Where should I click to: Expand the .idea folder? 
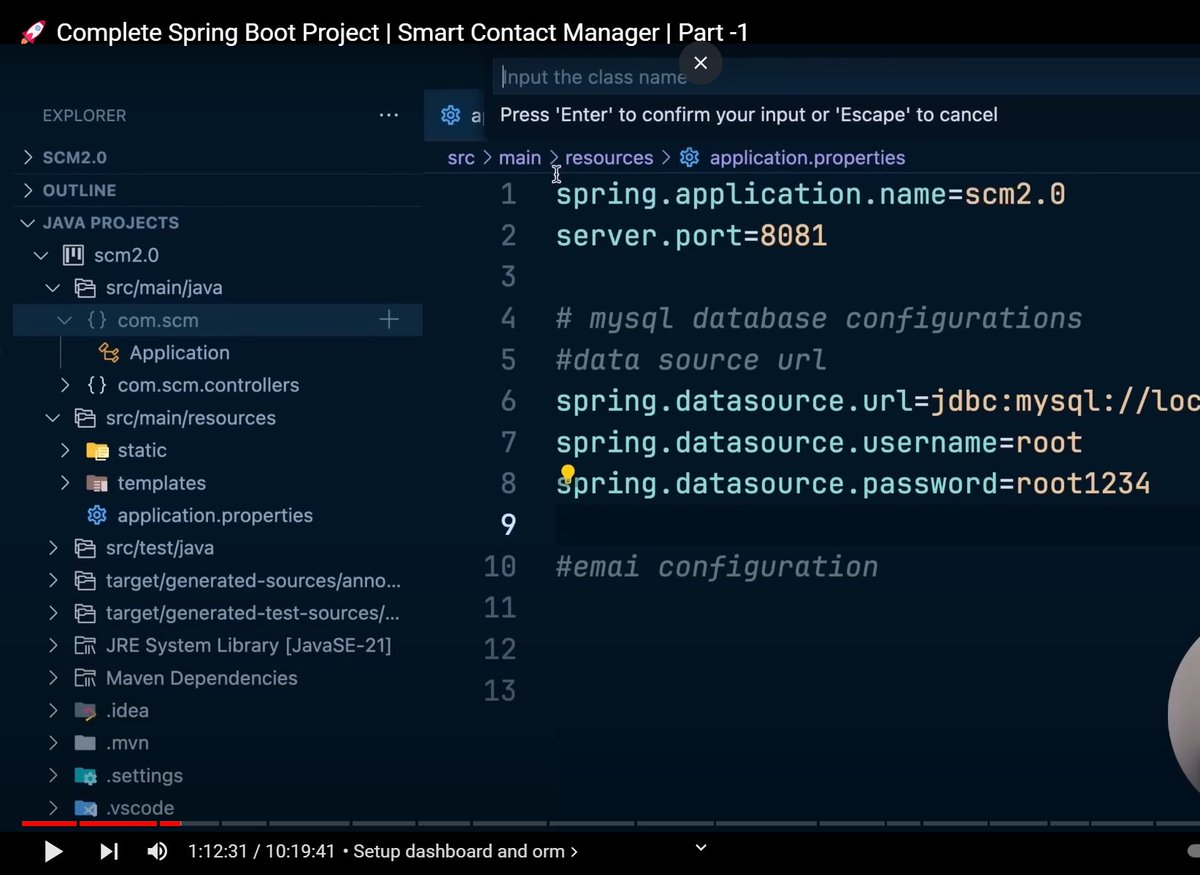point(53,711)
